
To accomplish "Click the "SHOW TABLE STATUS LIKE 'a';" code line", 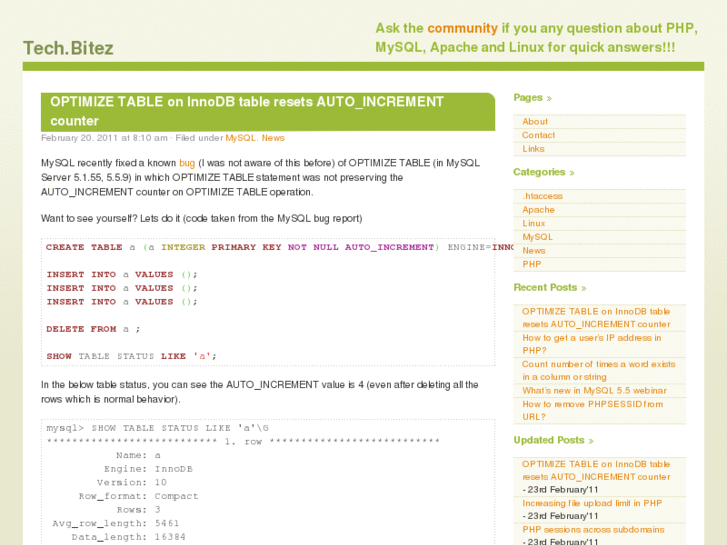I will point(131,356).
